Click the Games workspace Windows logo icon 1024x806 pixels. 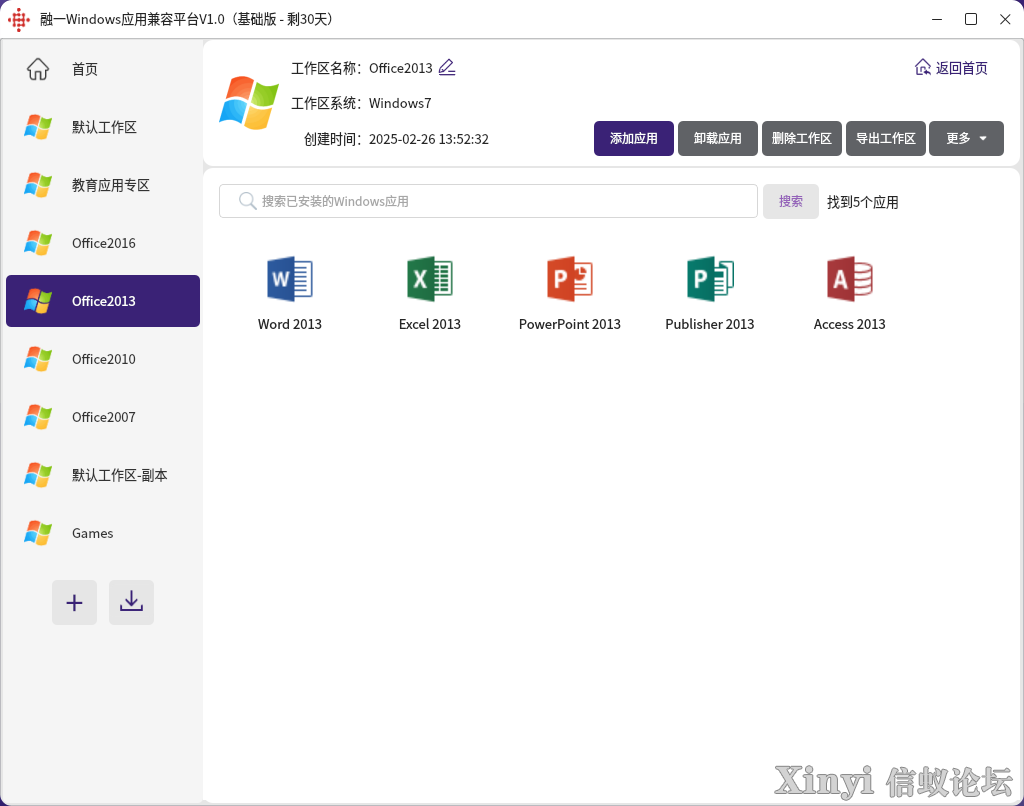(38, 533)
